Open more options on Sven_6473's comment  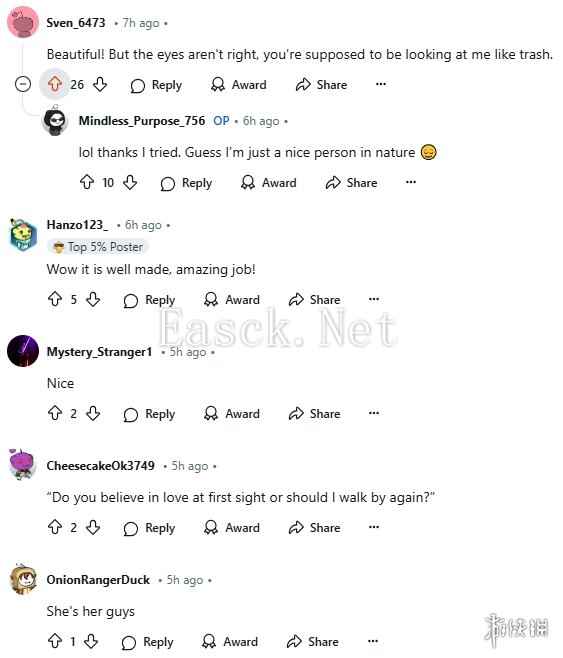[x=381, y=84]
